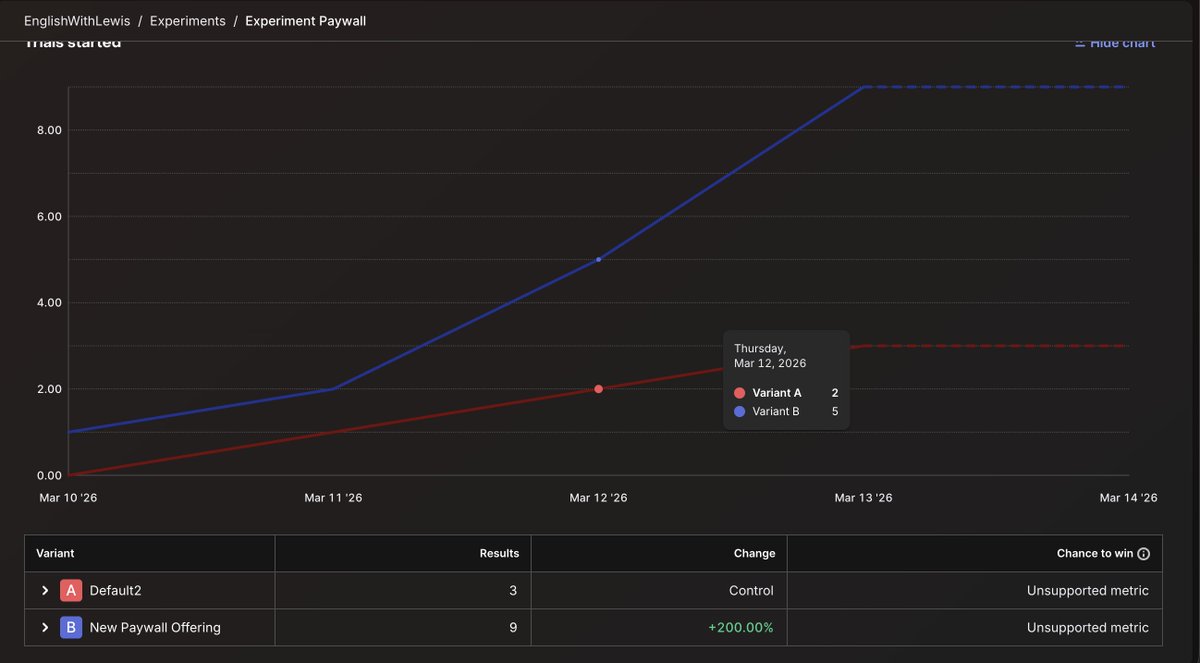This screenshot has width=1200, height=663.
Task: Click the Results column header
Action: (499, 553)
